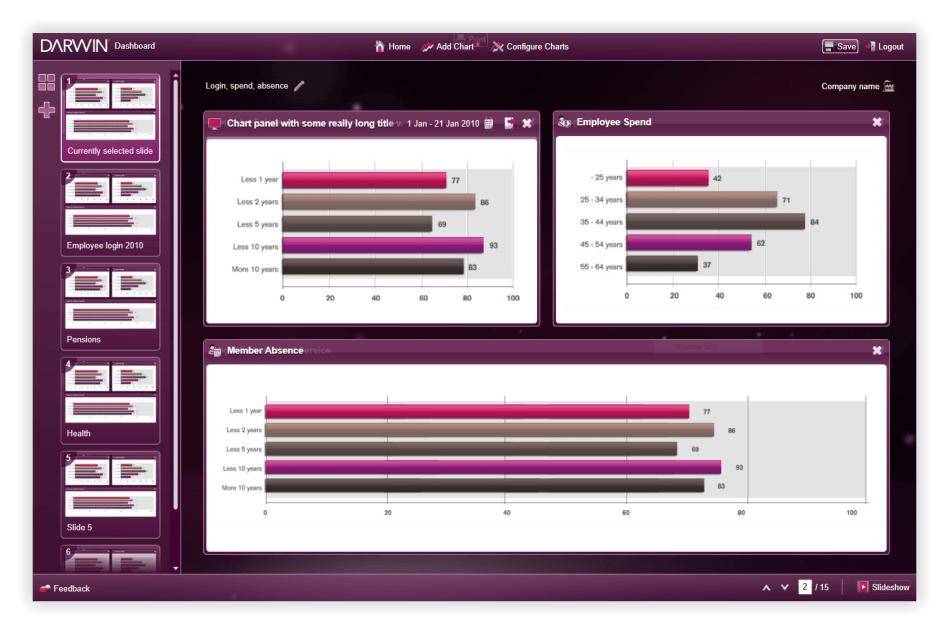The width and height of the screenshot is (949, 634).
Task: Click the Slideshow play icon
Action: click(864, 588)
